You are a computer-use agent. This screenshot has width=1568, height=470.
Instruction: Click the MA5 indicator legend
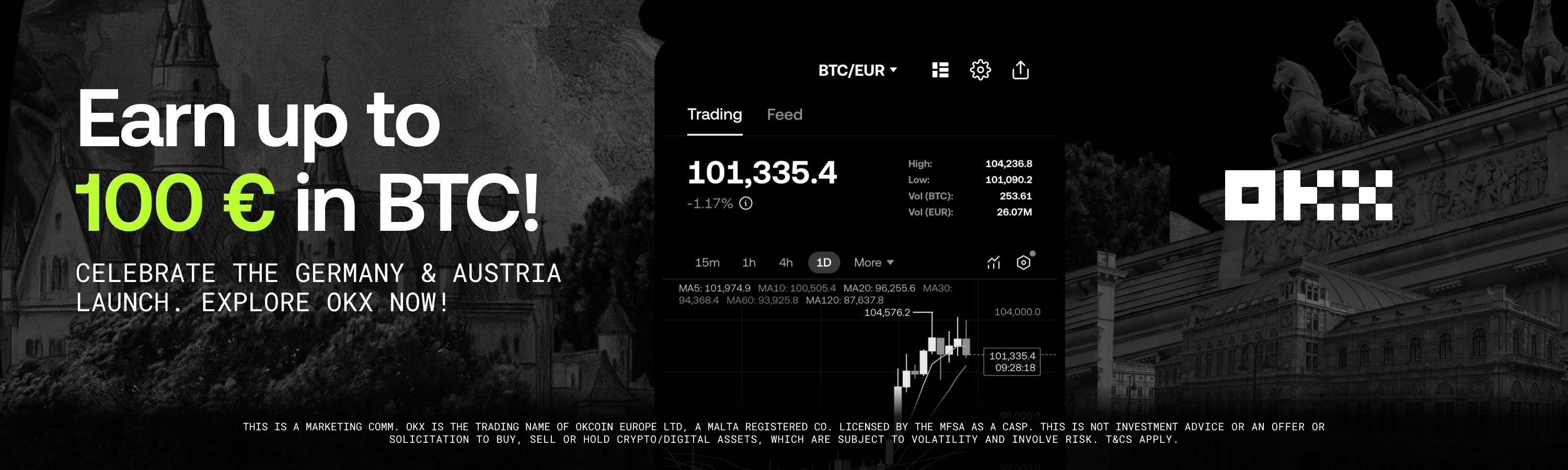point(714,288)
